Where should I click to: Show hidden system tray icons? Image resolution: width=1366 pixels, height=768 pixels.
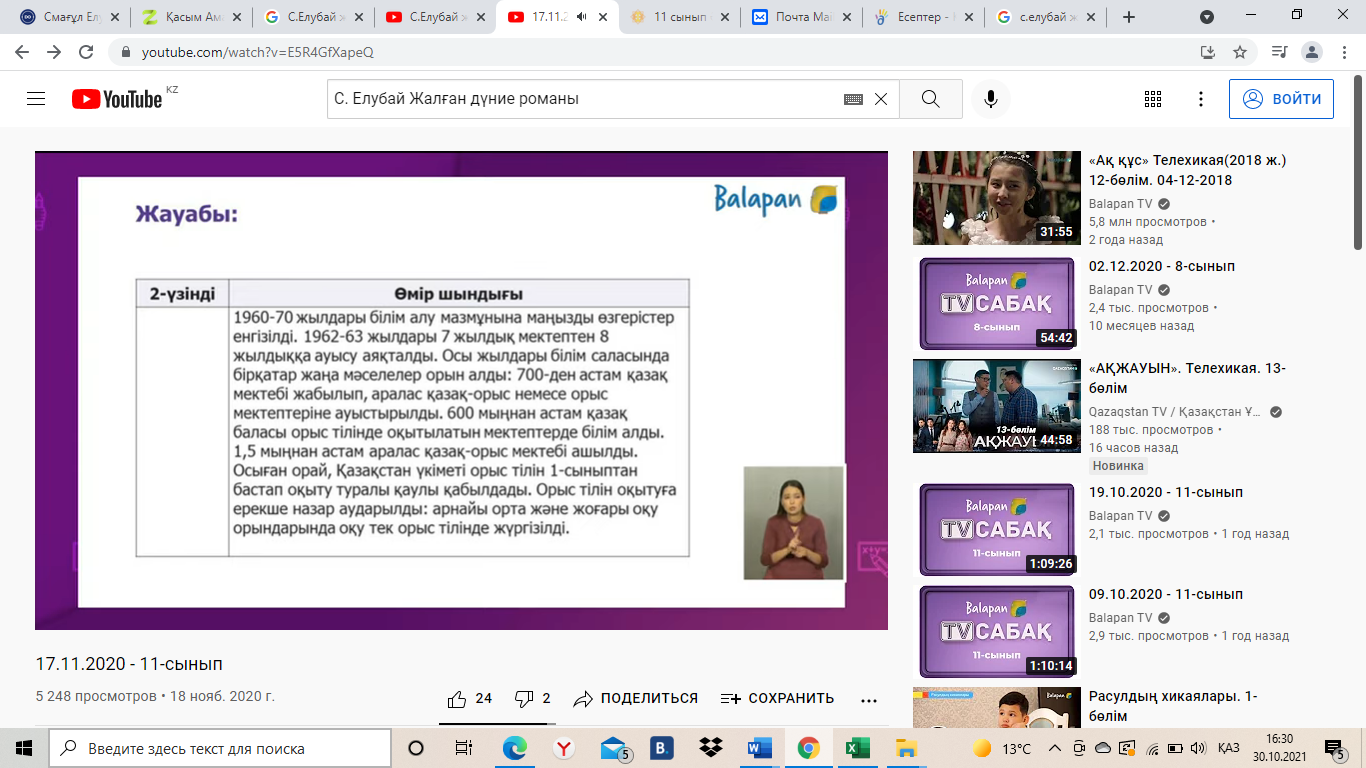click(1054, 748)
